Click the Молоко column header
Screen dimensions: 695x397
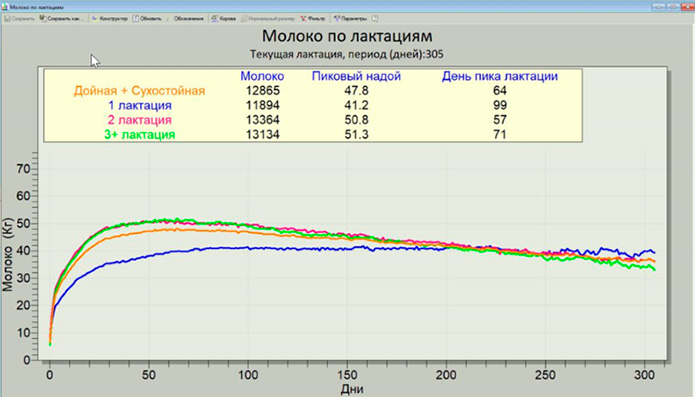(x=262, y=76)
